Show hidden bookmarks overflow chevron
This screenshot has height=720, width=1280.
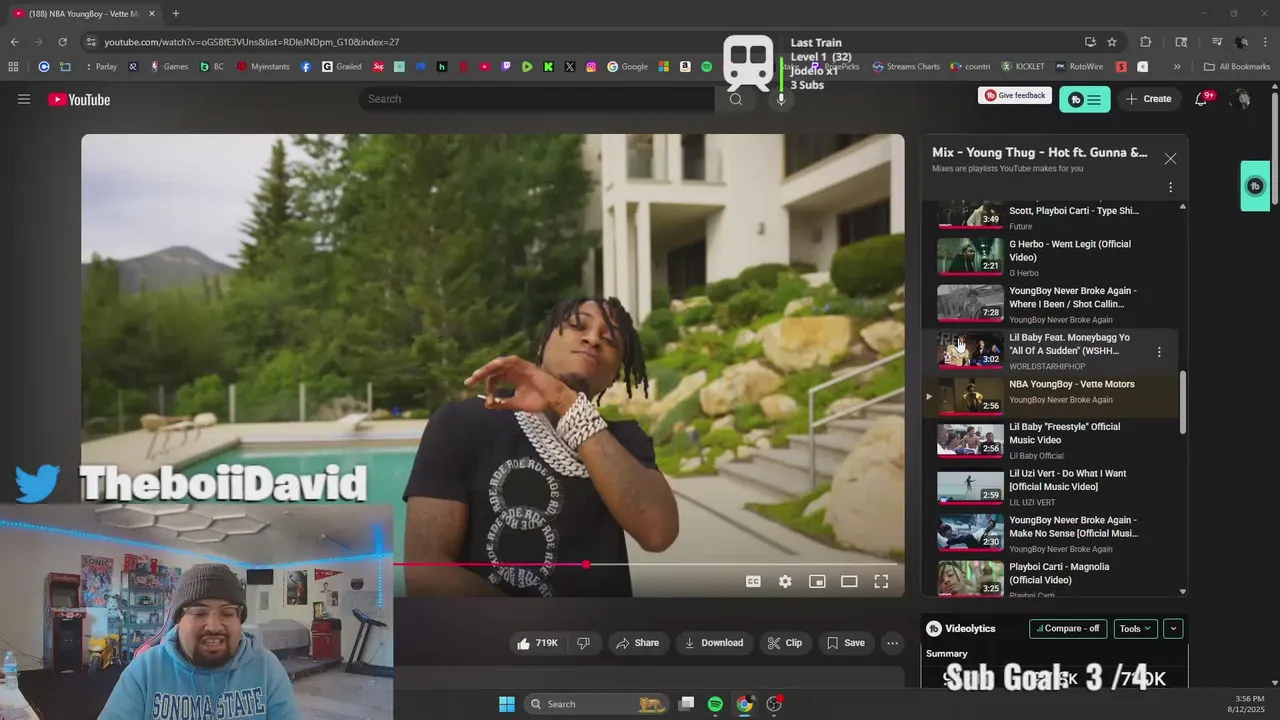click(1177, 67)
